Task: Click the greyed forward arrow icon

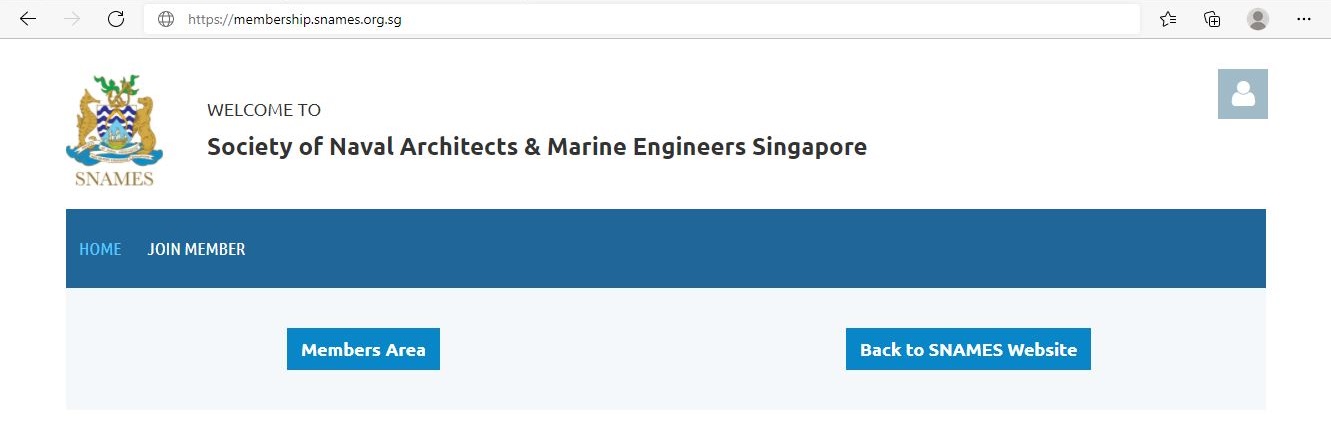Action: [72, 19]
